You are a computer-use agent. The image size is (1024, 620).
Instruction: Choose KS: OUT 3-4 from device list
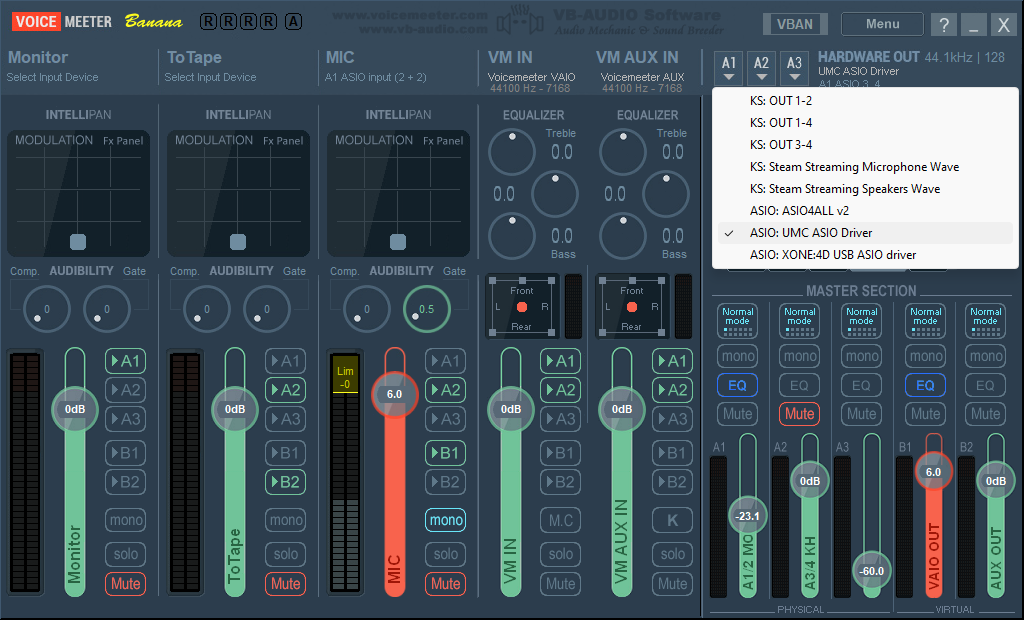coord(865,144)
